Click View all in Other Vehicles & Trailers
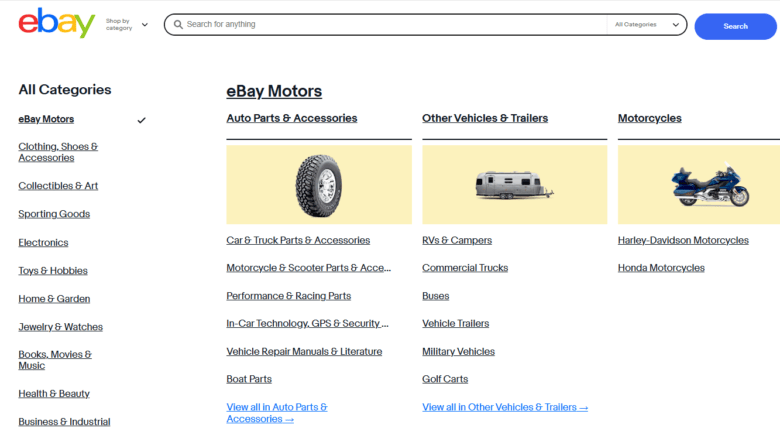780x428 pixels. (505, 407)
